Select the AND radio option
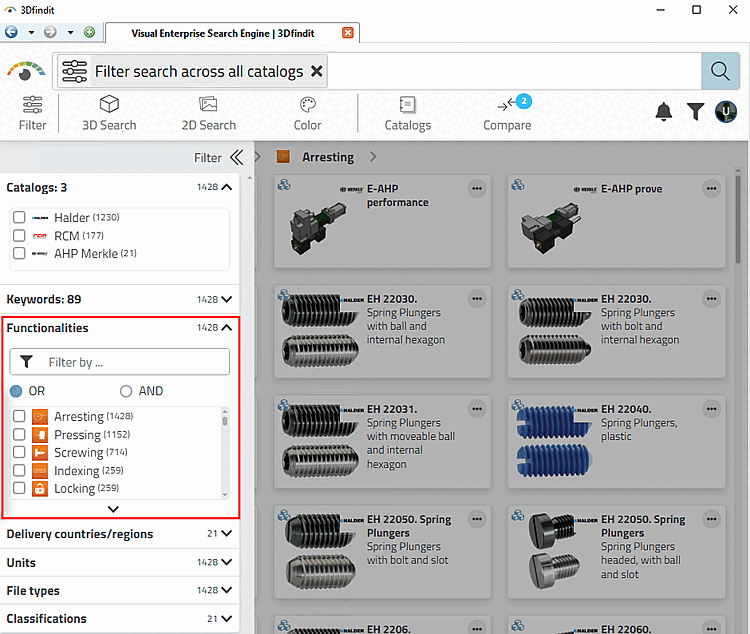This screenshot has height=634, width=750. (x=126, y=391)
